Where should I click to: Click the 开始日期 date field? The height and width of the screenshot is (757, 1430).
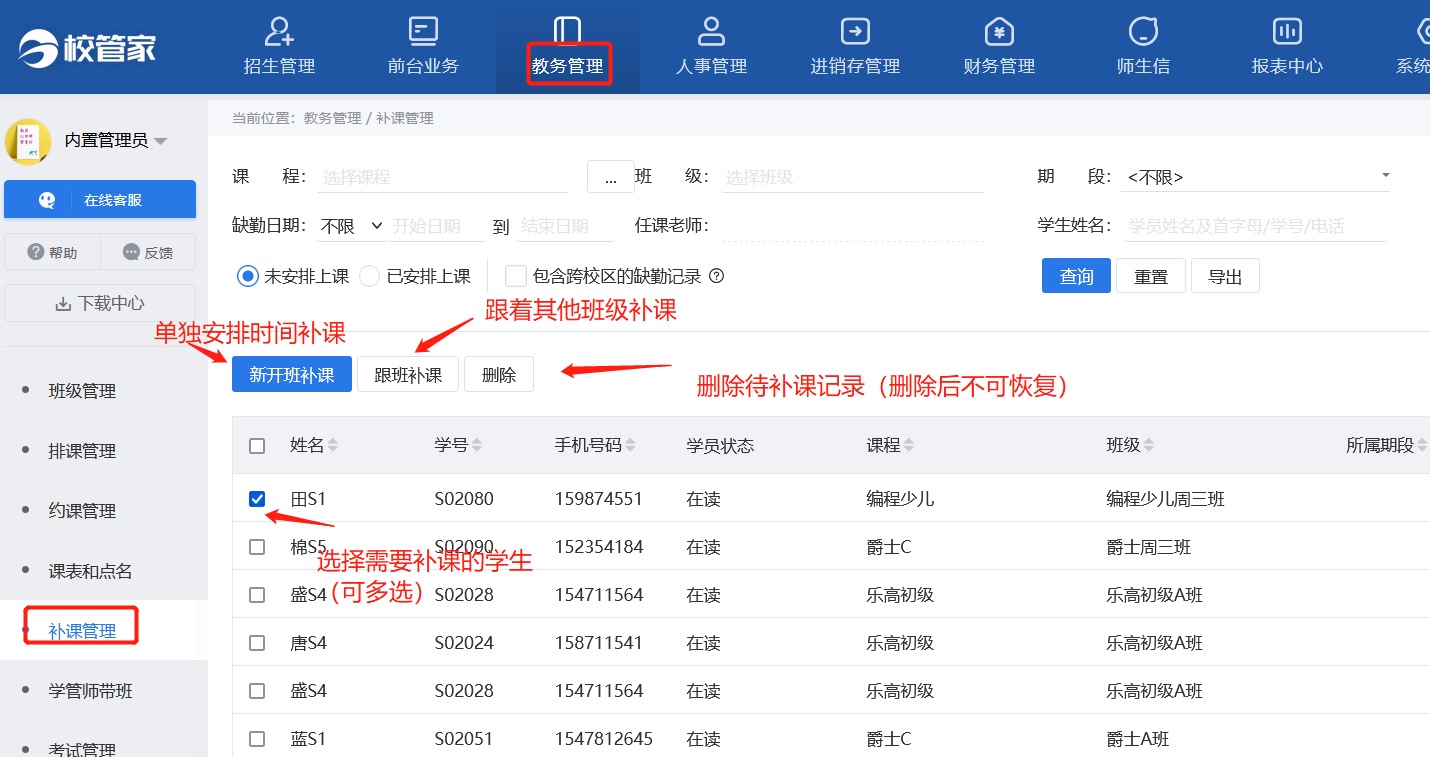tap(438, 226)
